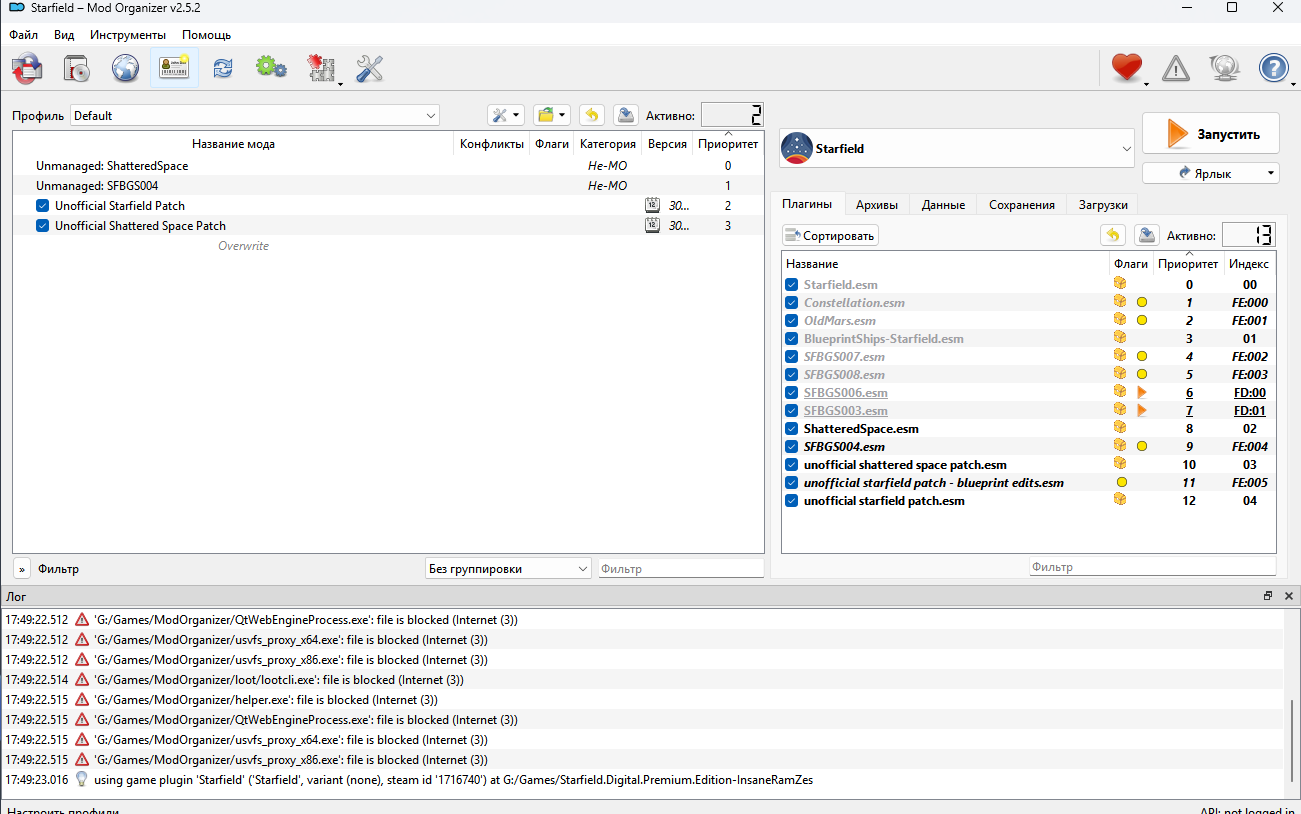Switch to the Сохранения tab

click(1022, 204)
